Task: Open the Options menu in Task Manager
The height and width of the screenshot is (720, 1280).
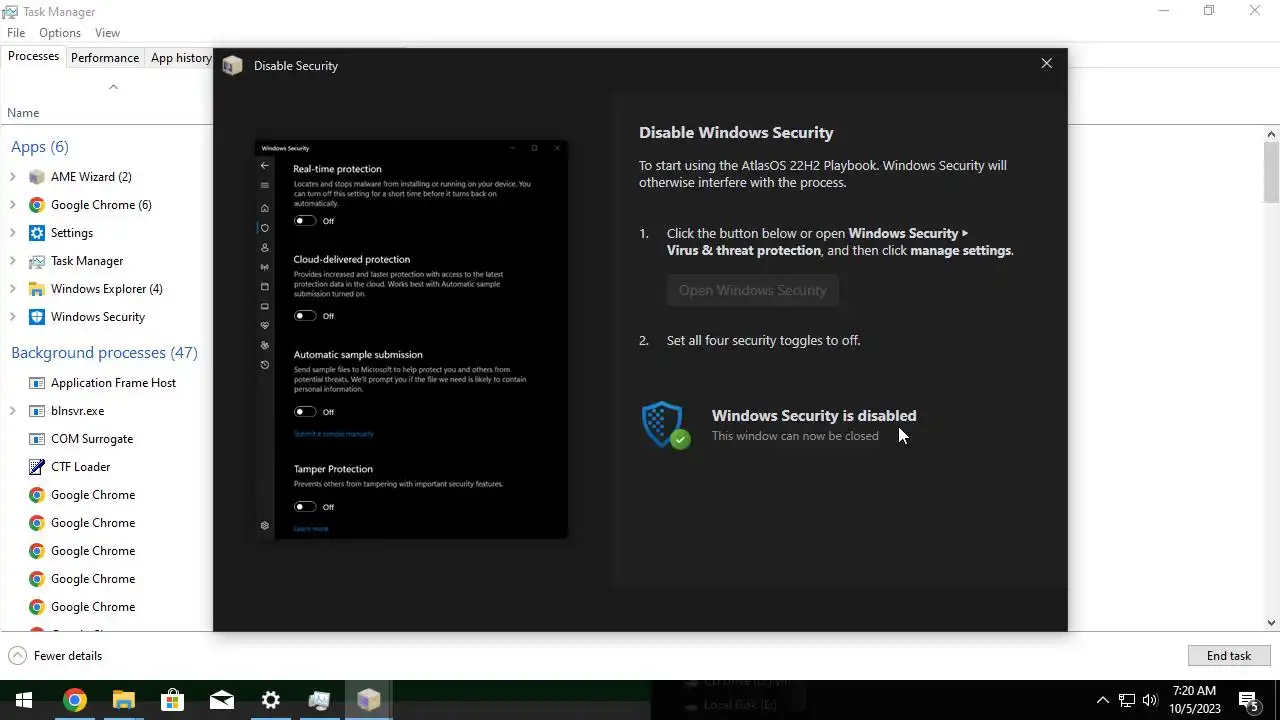Action: 60,33
